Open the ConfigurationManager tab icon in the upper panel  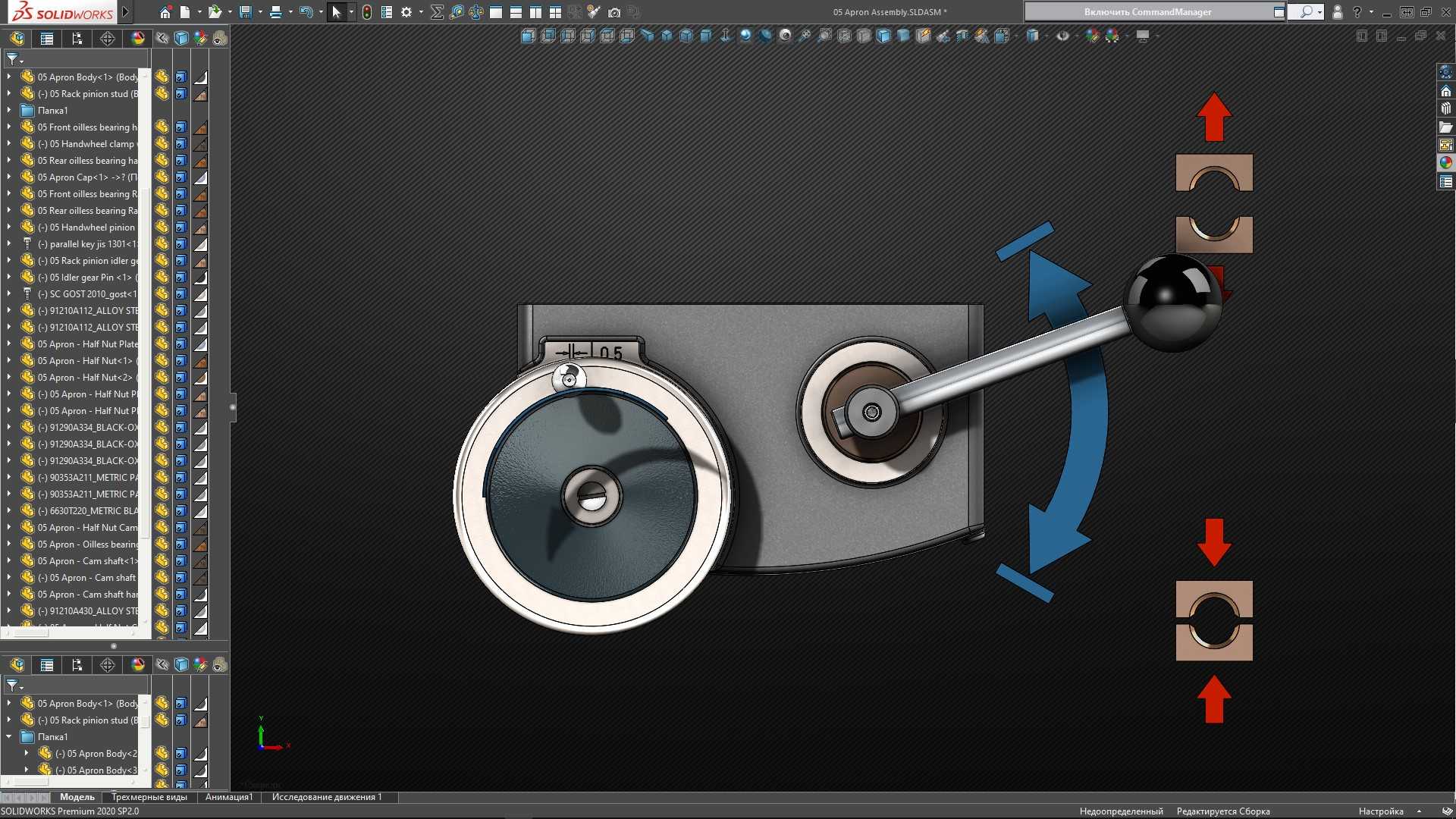pos(77,39)
